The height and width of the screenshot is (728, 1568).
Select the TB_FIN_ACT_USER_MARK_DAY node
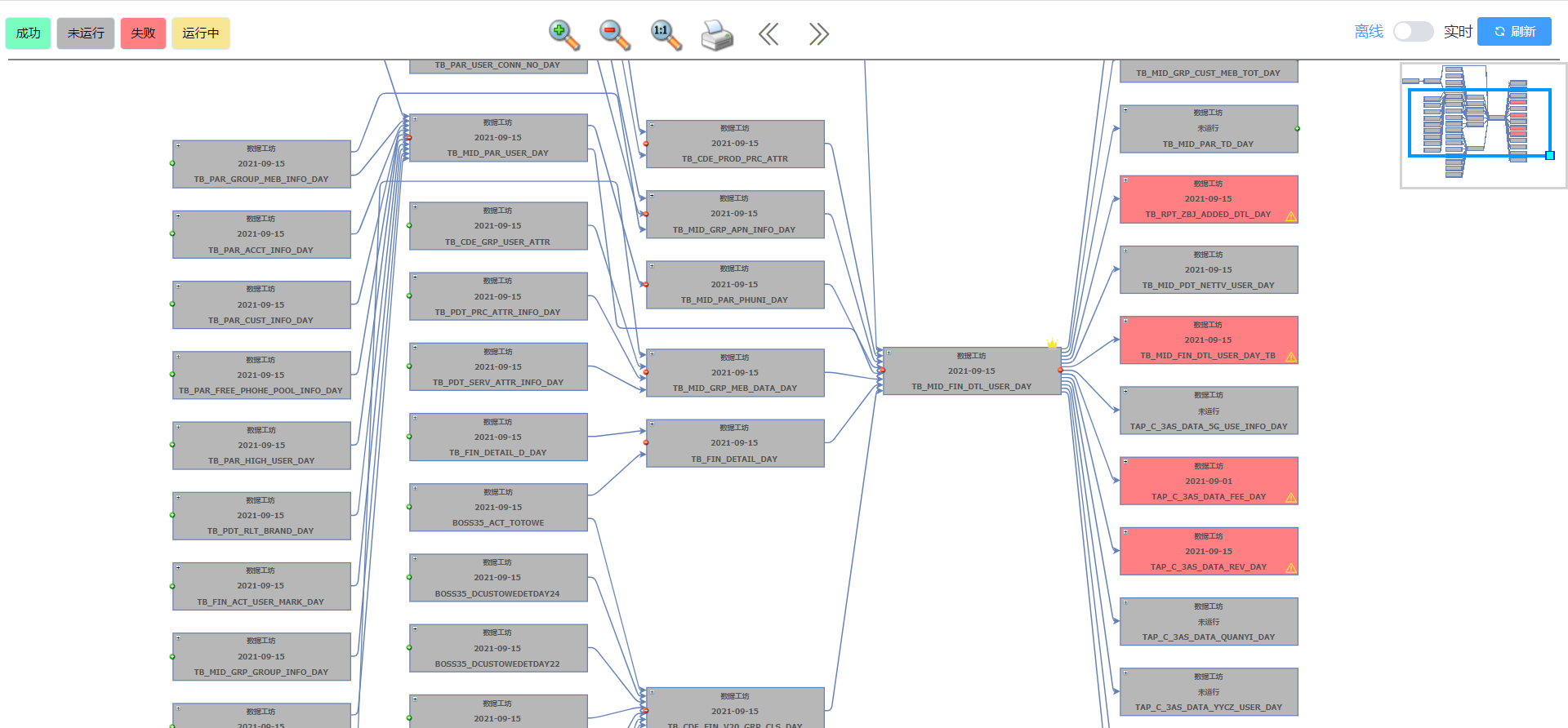pos(261,586)
